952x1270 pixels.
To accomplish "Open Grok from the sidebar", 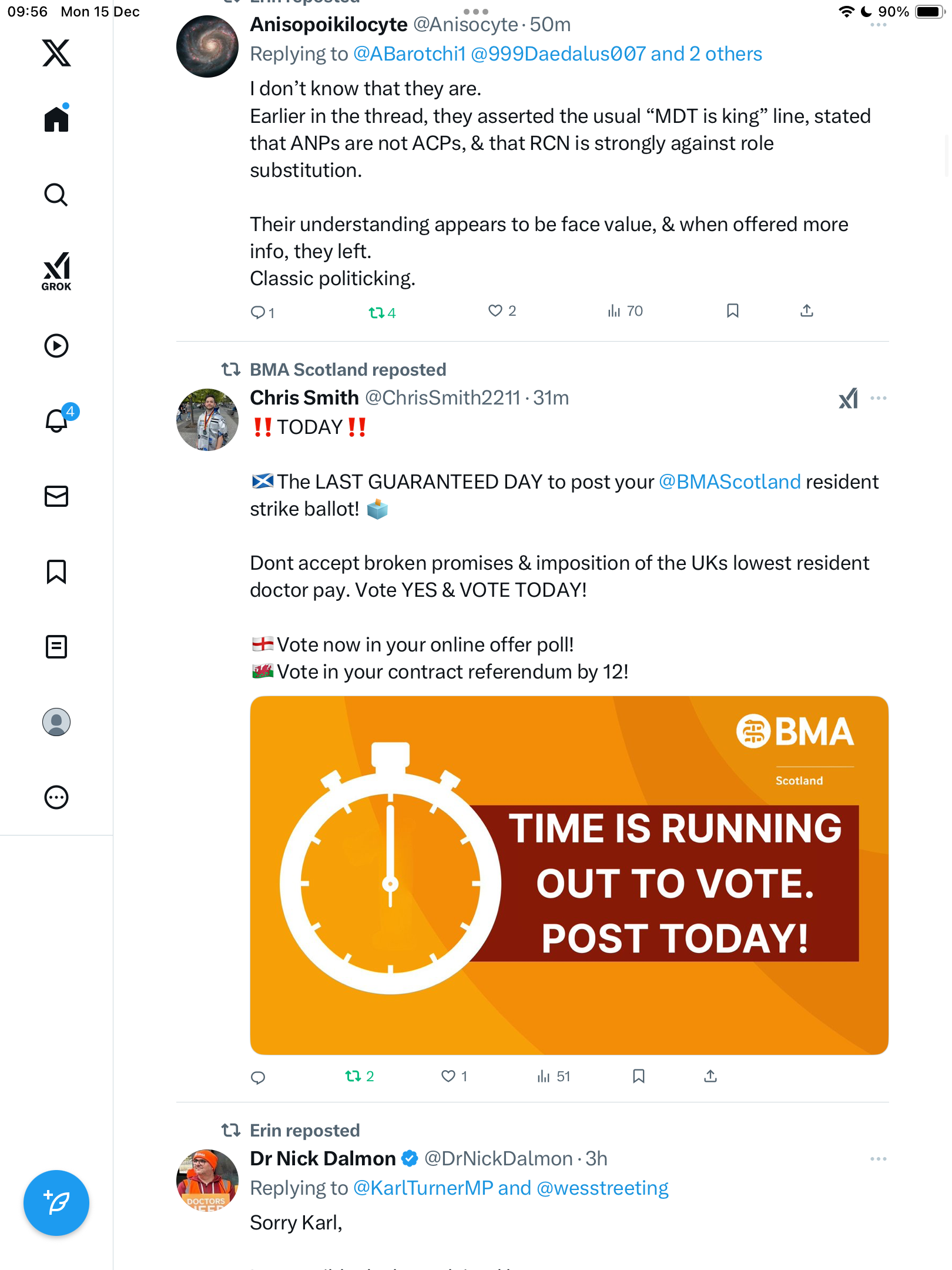I will pos(56,272).
